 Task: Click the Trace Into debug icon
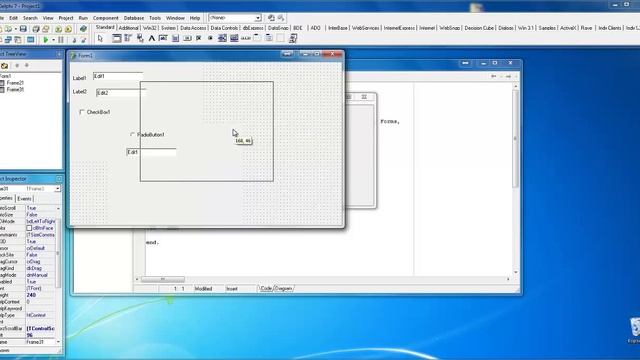pyautogui.click(x=74, y=40)
